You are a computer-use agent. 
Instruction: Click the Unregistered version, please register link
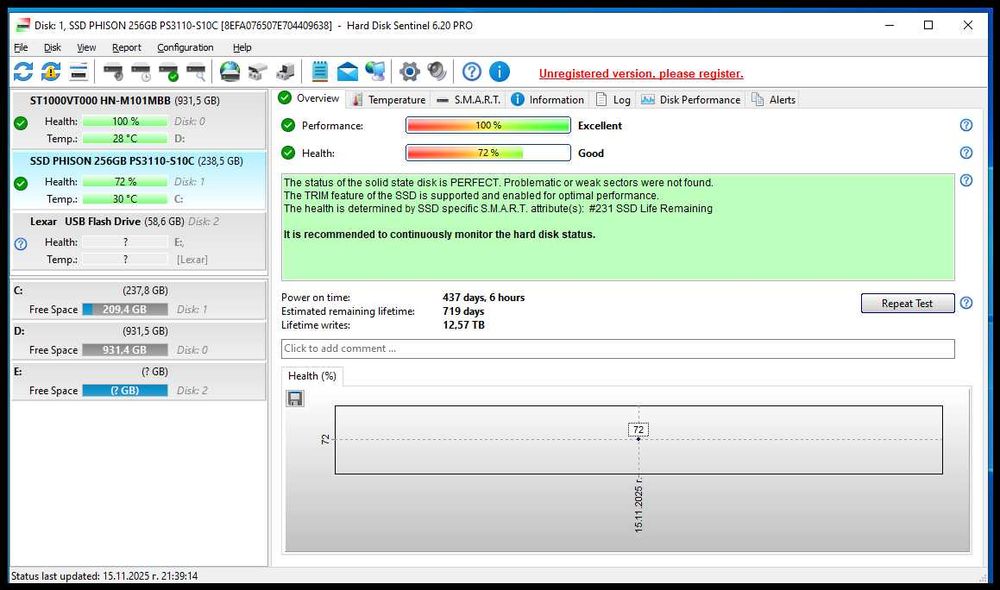pyautogui.click(x=641, y=73)
